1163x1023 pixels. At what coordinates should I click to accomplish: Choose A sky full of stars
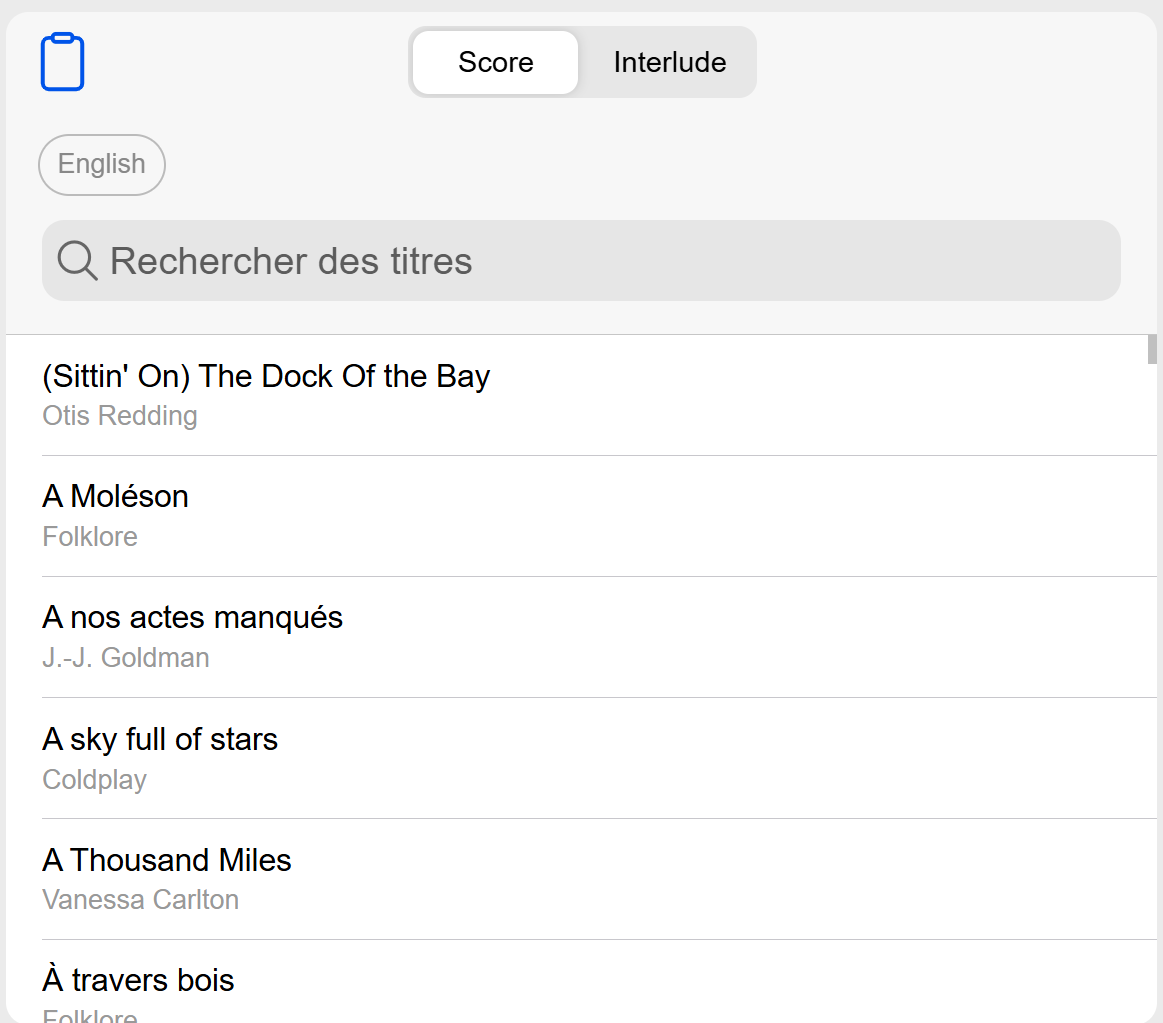(599, 758)
